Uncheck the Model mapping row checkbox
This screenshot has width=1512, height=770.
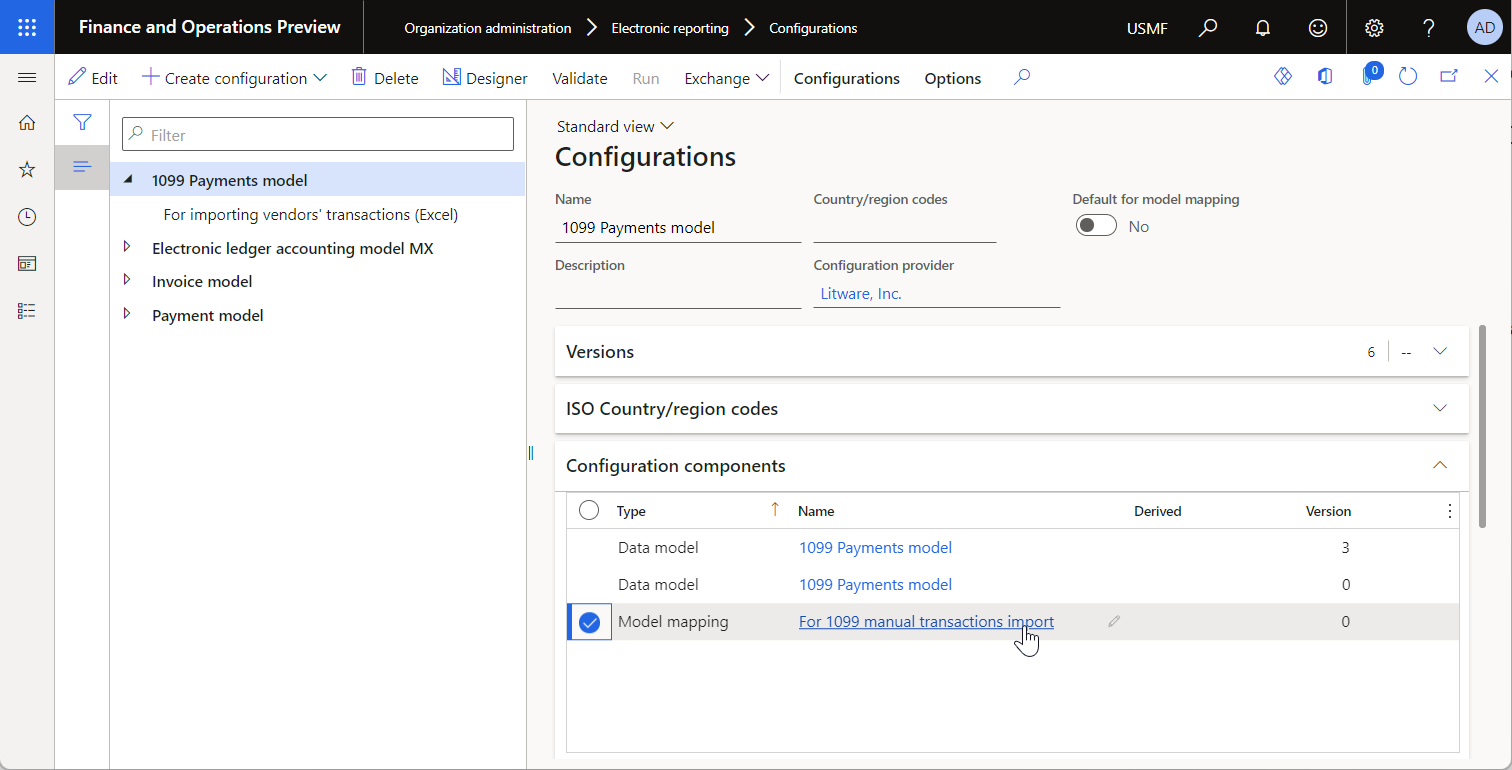(x=589, y=621)
